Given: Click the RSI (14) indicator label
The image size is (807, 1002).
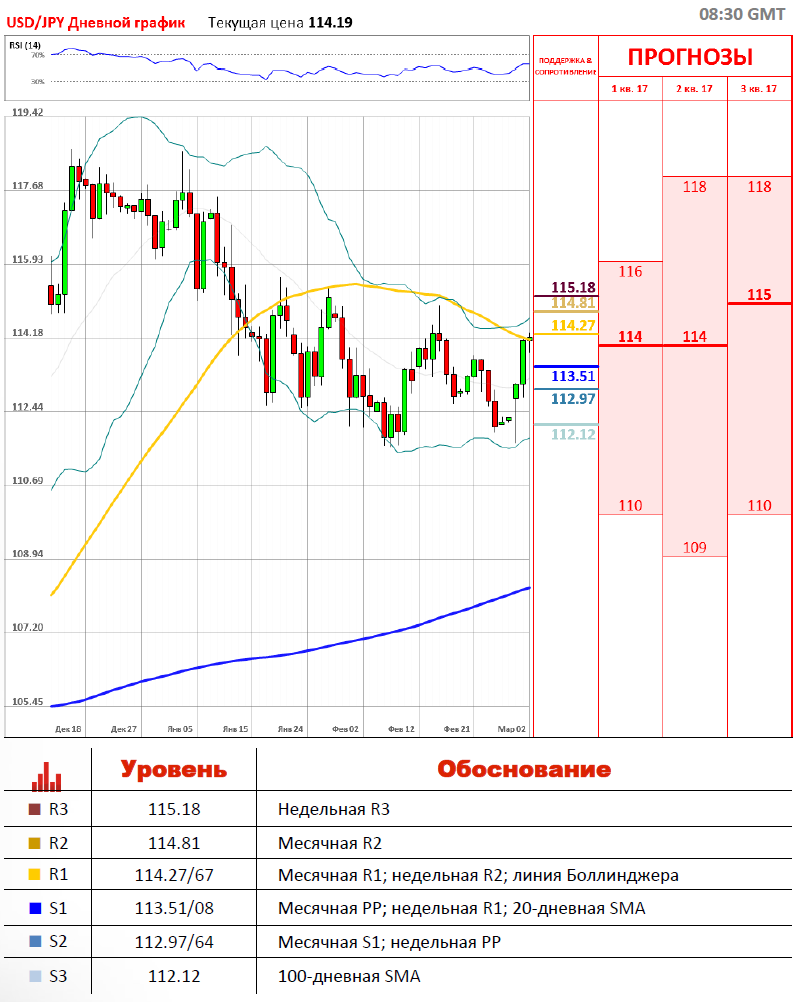Looking at the screenshot, I should [x=25, y=45].
